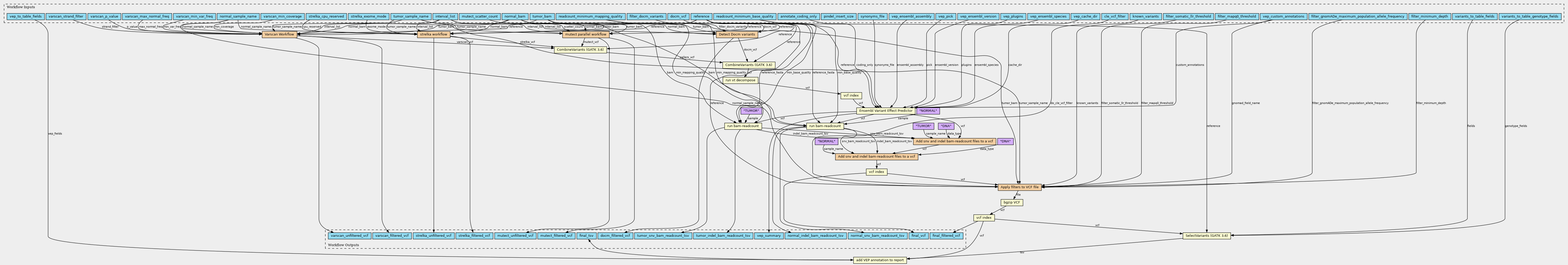Select the run vt decompose node

[x=740, y=80]
